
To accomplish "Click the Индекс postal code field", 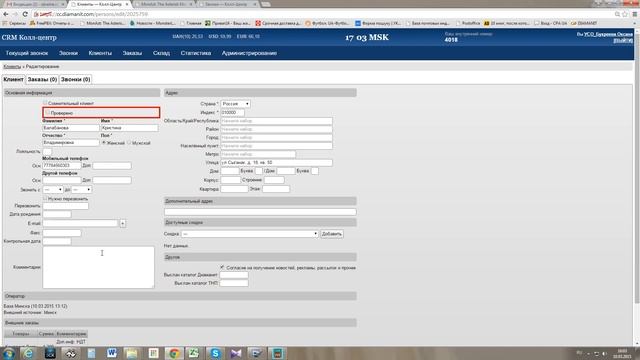I will click(233, 112).
